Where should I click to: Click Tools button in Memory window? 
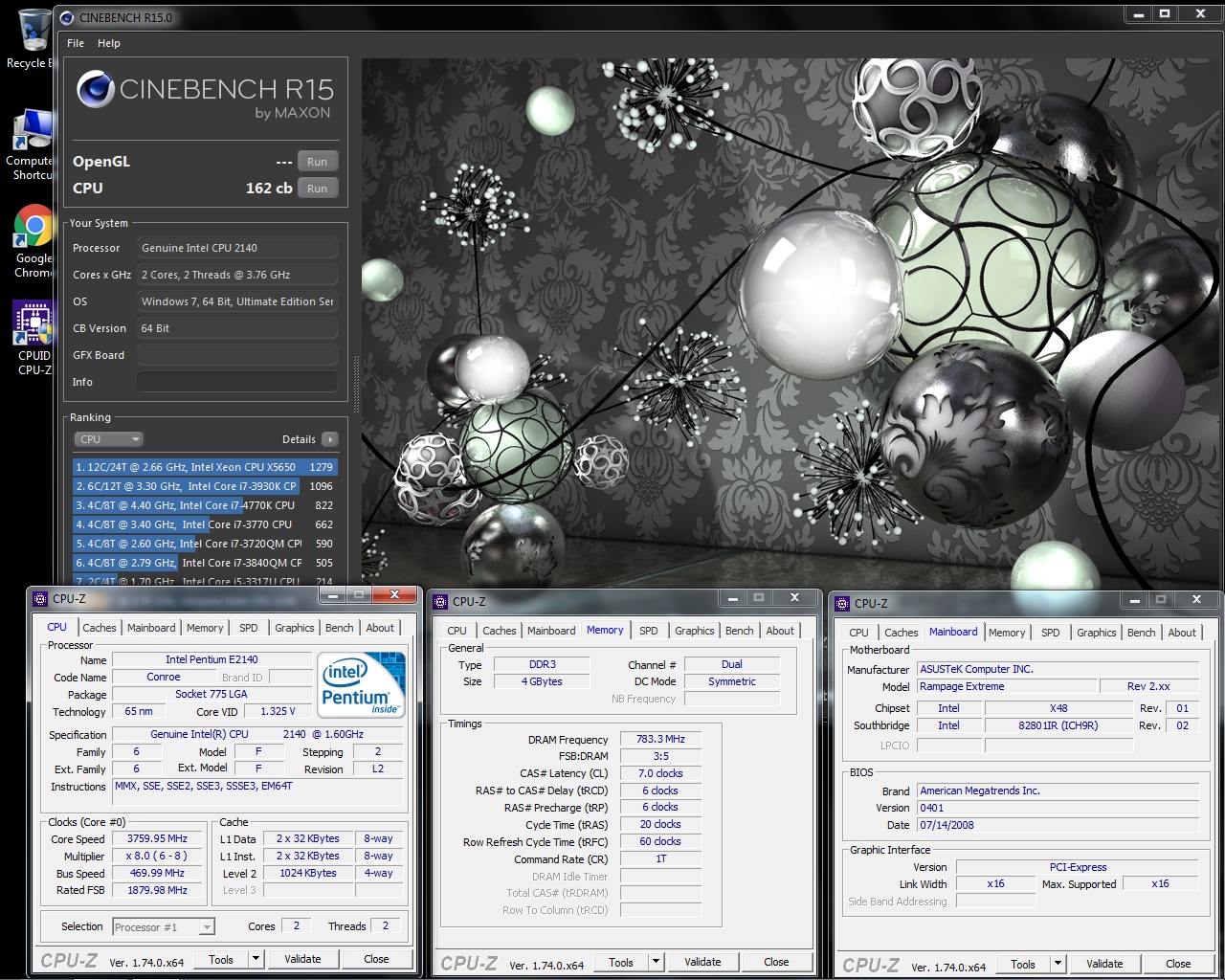(621, 962)
